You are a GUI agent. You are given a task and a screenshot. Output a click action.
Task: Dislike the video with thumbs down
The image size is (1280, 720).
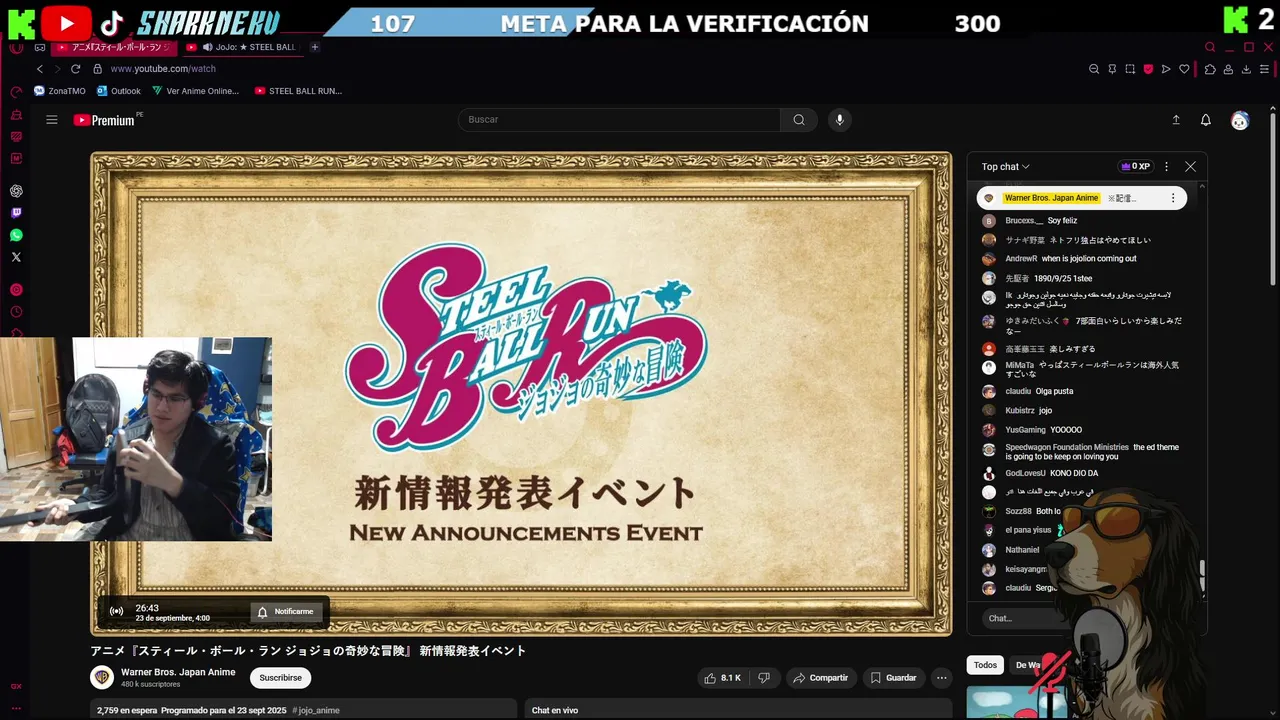pos(764,678)
